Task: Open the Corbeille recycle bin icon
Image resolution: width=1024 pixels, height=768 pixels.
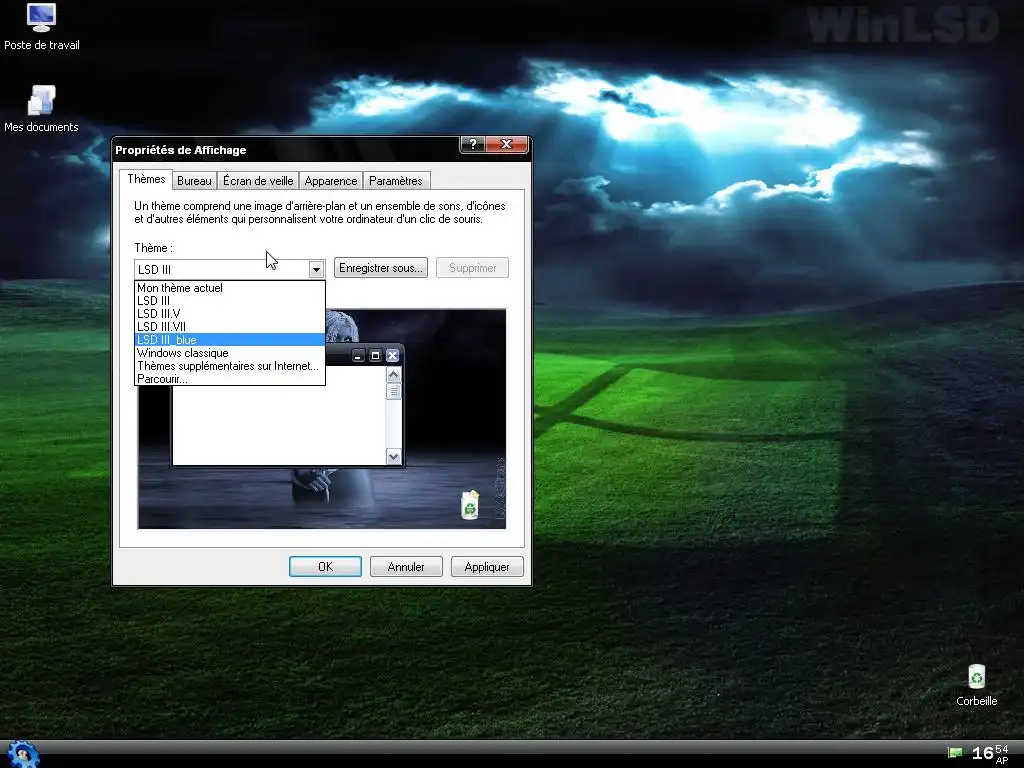Action: tap(976, 685)
